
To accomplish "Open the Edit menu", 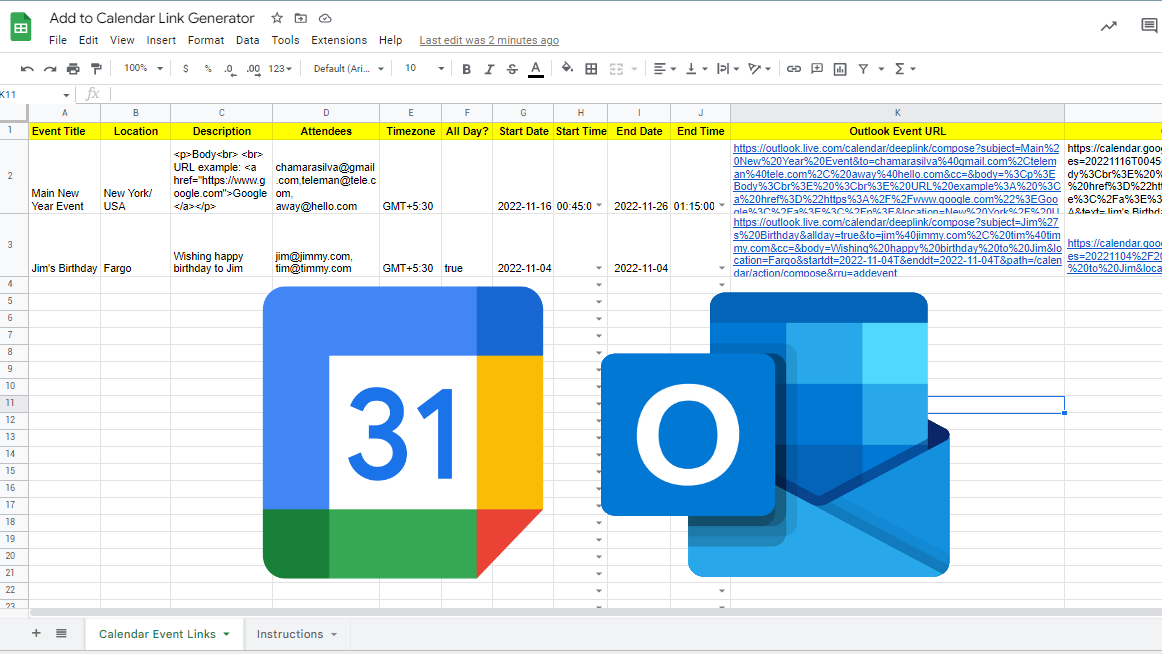I will coord(88,40).
